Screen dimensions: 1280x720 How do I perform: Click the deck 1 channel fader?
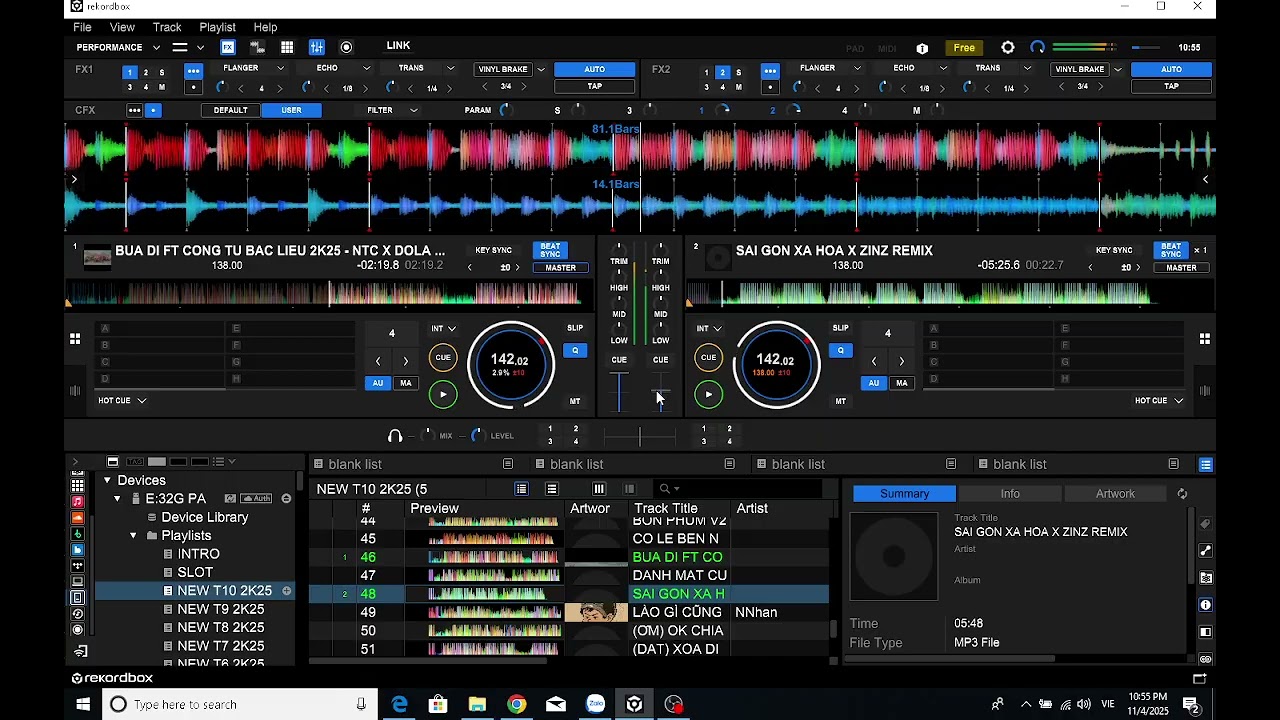click(x=619, y=391)
